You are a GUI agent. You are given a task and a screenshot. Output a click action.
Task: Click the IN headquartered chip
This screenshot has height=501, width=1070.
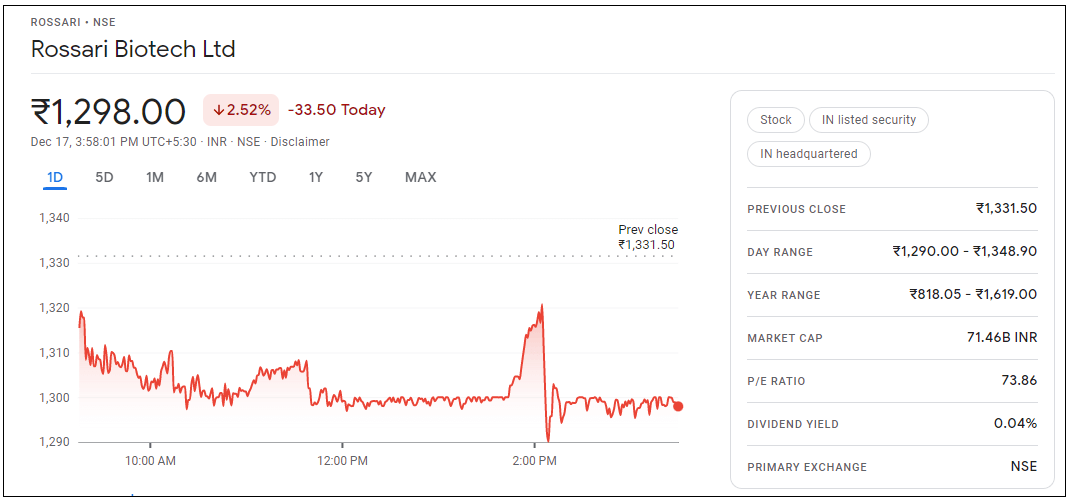pyautogui.click(x=809, y=154)
